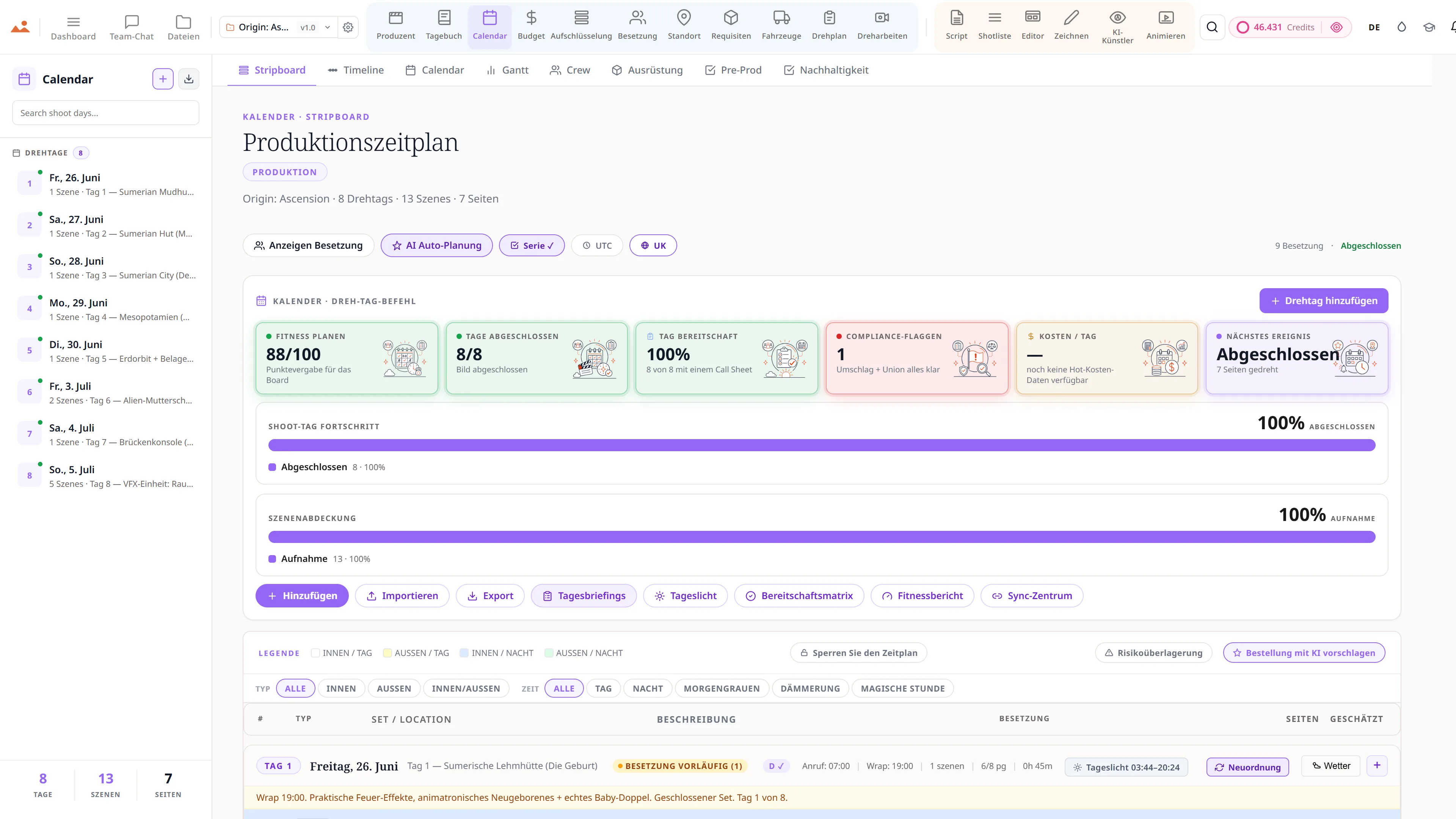Open the Requisiten module
The image size is (1456, 819).
pyautogui.click(x=731, y=27)
